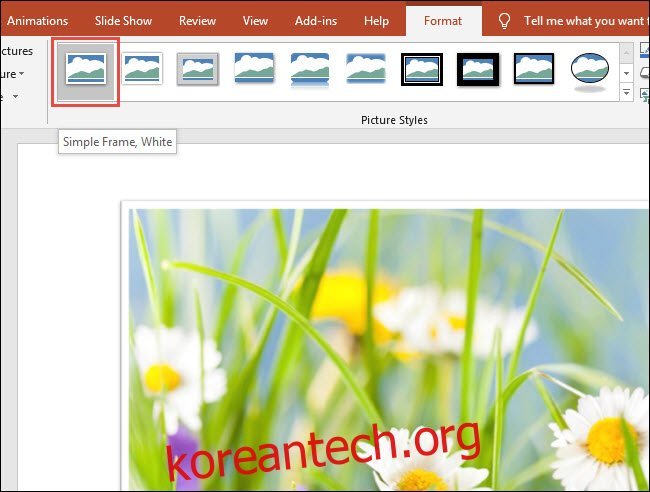Image resolution: width=650 pixels, height=492 pixels.
Task: Select the Metal Frame picture style
Action: tap(198, 69)
